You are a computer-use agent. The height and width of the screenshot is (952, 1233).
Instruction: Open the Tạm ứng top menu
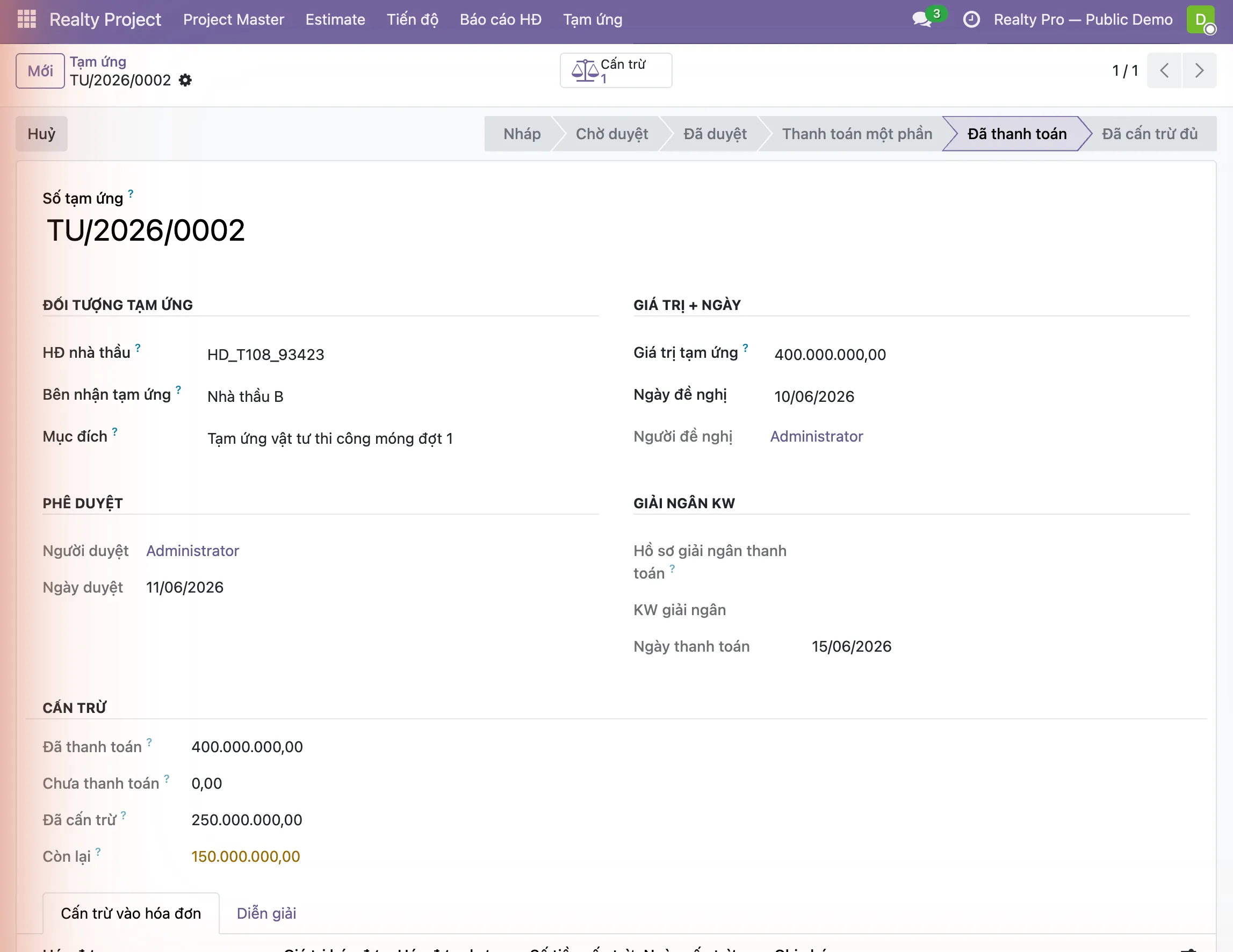coord(593,19)
